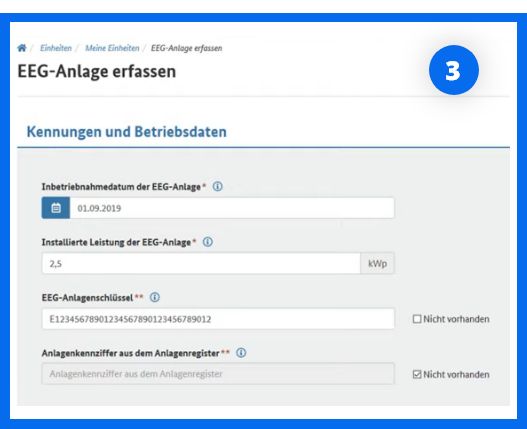Click the kWp unit addon box
Image resolution: width=527 pixels, height=429 pixels.
pyautogui.click(x=377, y=264)
